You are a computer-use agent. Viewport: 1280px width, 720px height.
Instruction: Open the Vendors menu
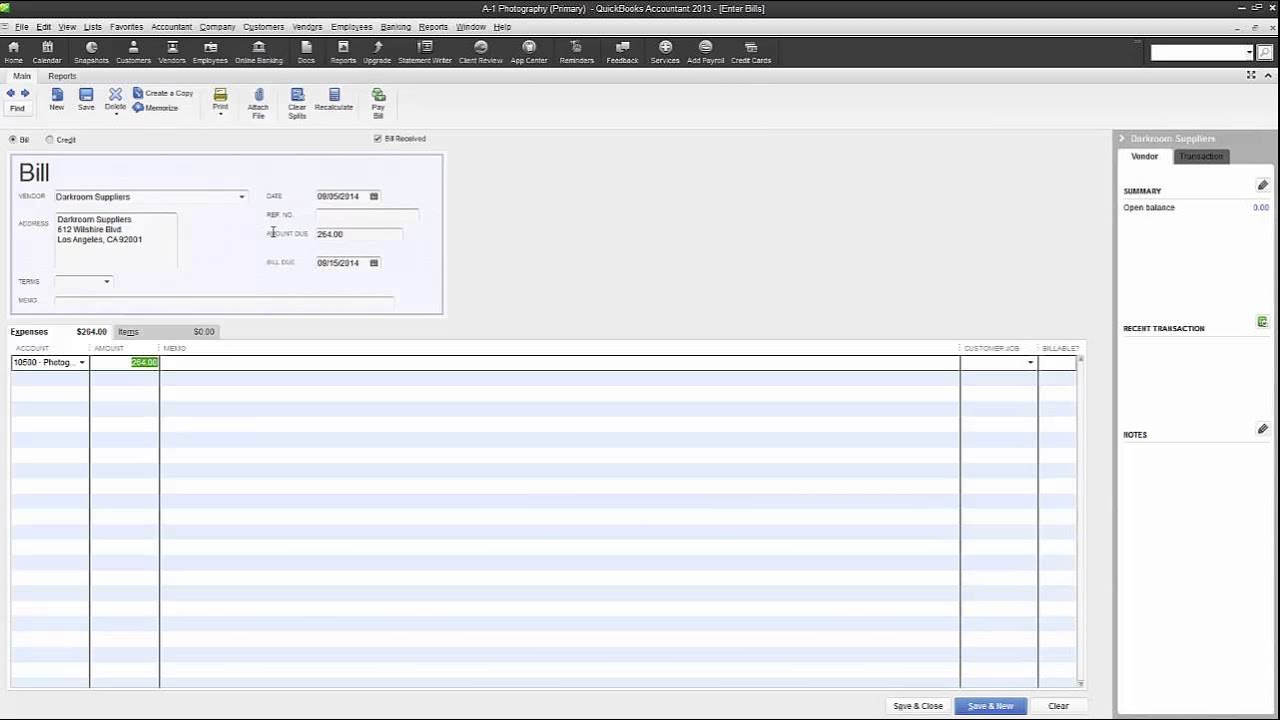click(307, 27)
